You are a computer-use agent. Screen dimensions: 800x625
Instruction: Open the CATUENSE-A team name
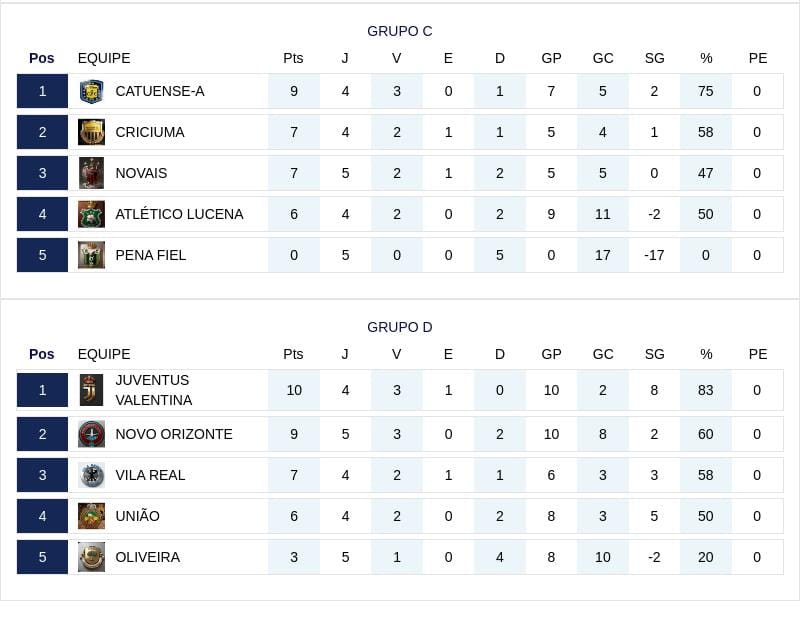click(x=160, y=91)
